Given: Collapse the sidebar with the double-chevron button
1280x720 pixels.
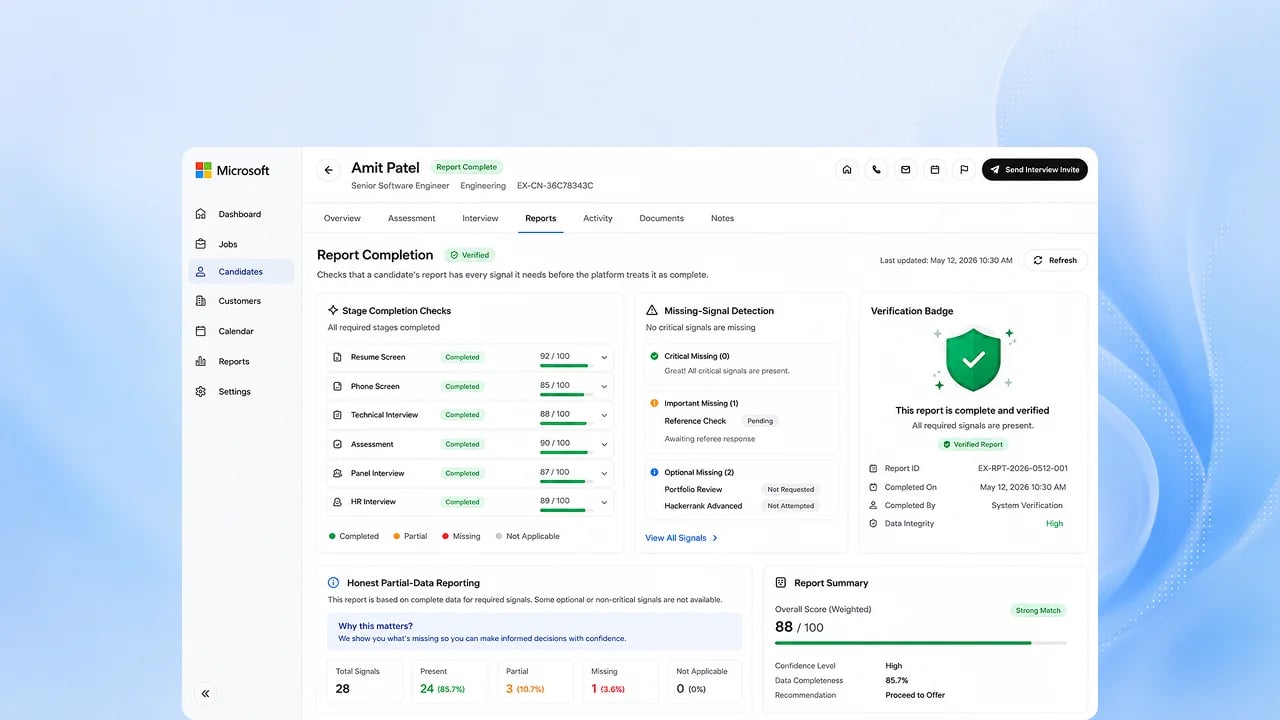Looking at the screenshot, I should click(x=206, y=693).
